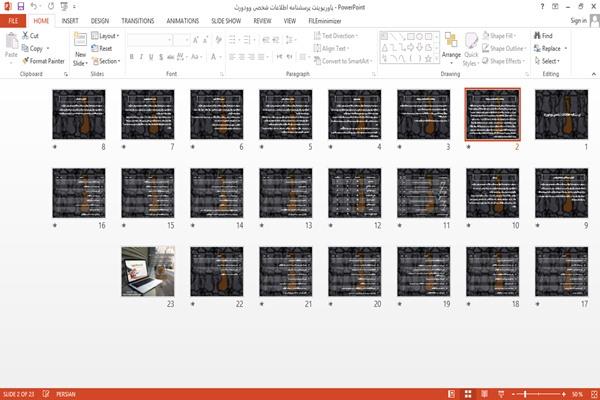Image resolution: width=600 pixels, height=400 pixels.
Task: Click the zoom slider in status bar
Action: 538,394
